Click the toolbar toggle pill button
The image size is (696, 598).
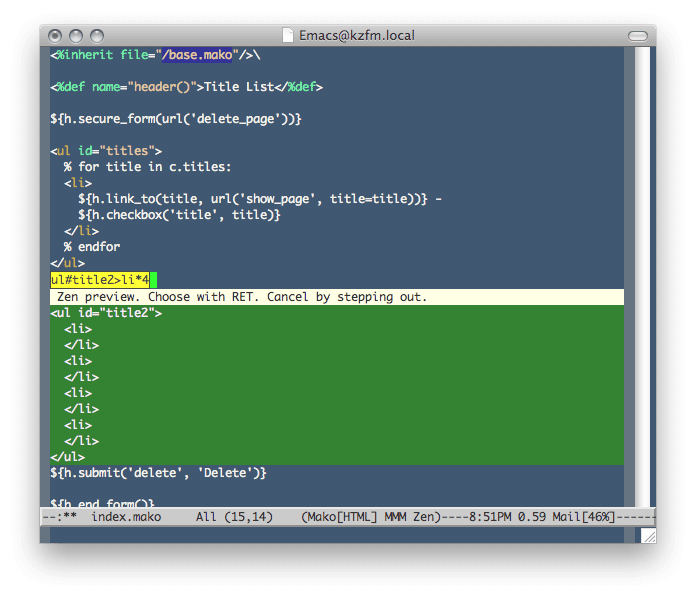pos(637,36)
